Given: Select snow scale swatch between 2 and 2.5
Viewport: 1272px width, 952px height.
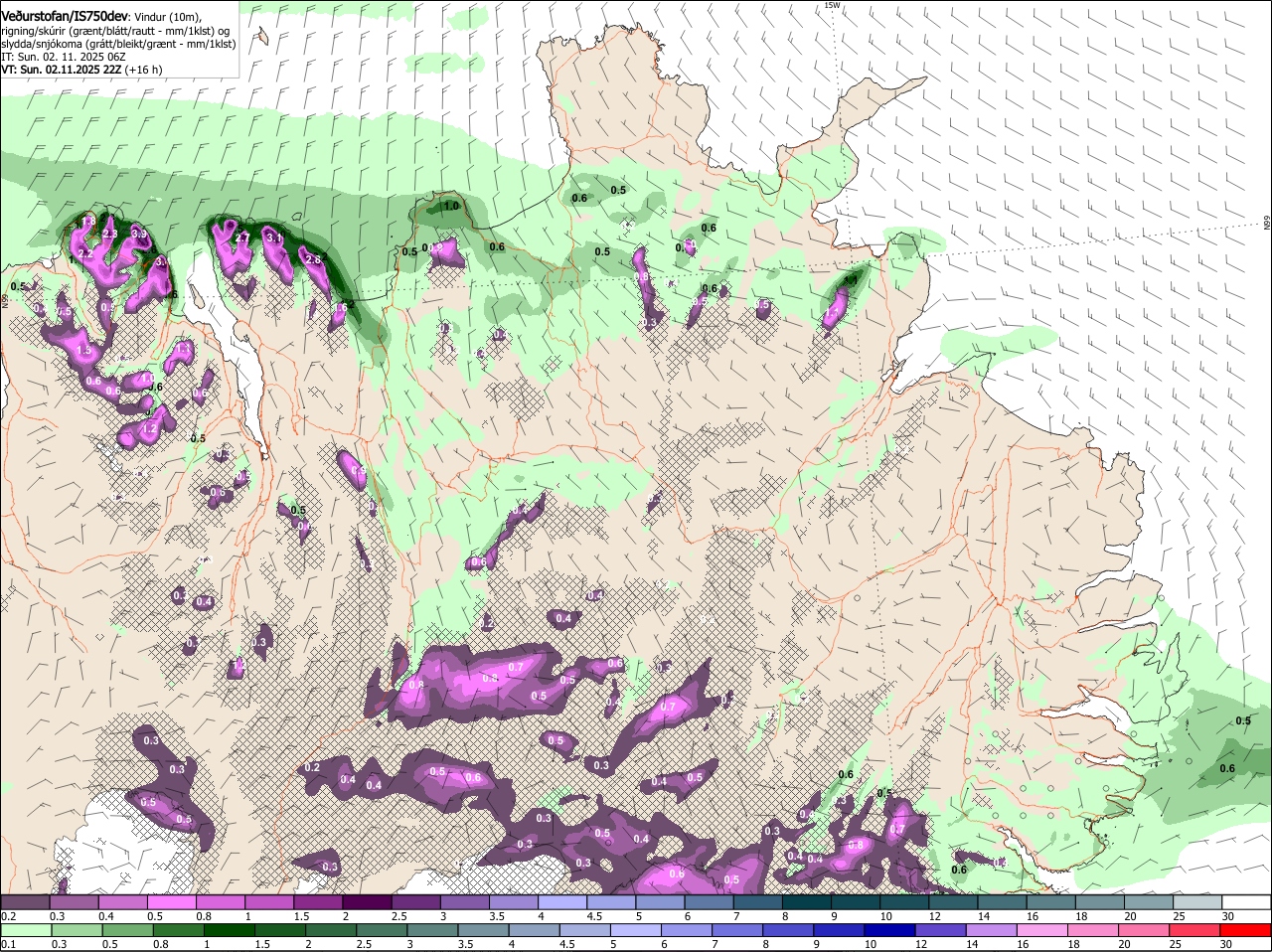Looking at the screenshot, I should point(367,901).
